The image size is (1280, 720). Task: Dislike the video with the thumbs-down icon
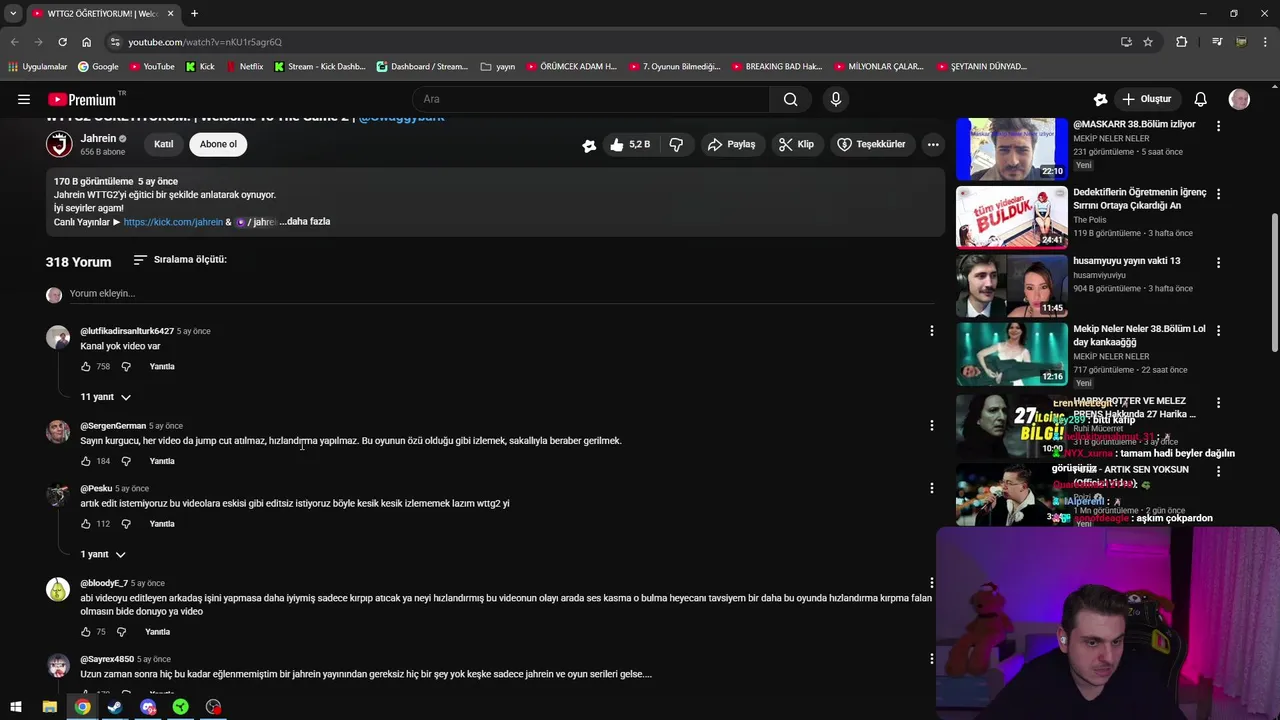676,144
